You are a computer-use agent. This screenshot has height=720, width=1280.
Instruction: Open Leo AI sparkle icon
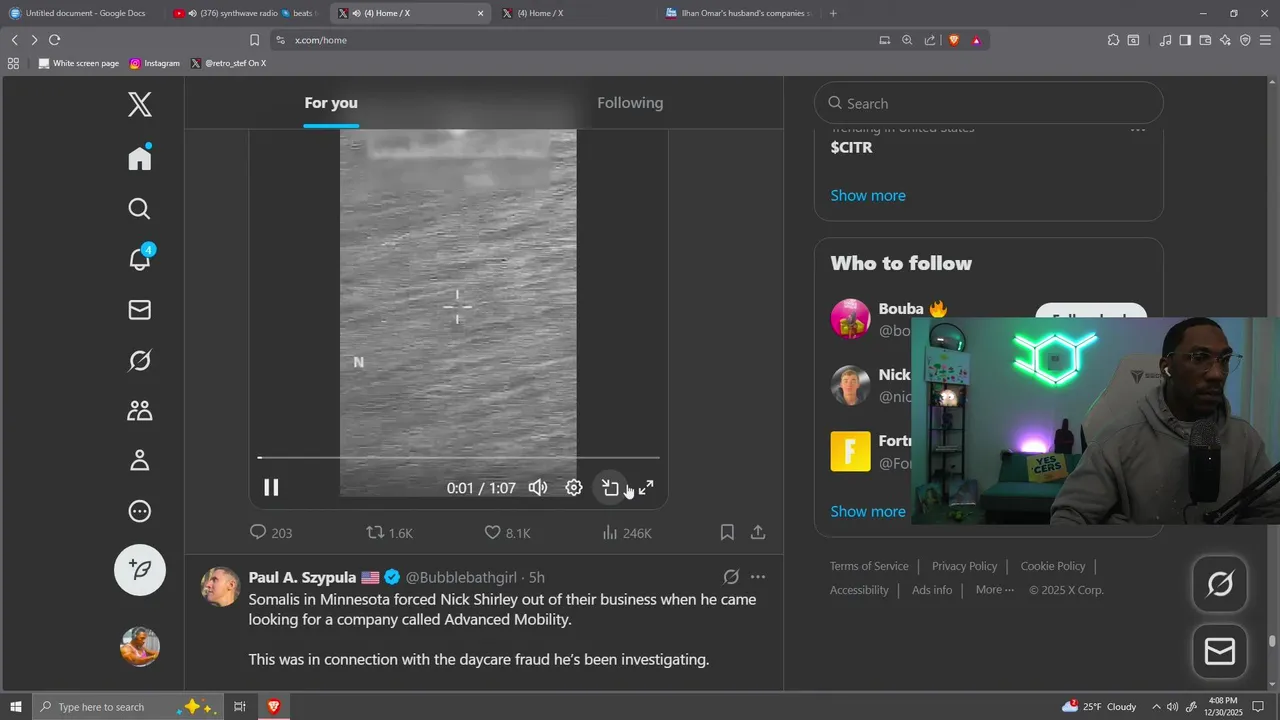tap(1225, 40)
